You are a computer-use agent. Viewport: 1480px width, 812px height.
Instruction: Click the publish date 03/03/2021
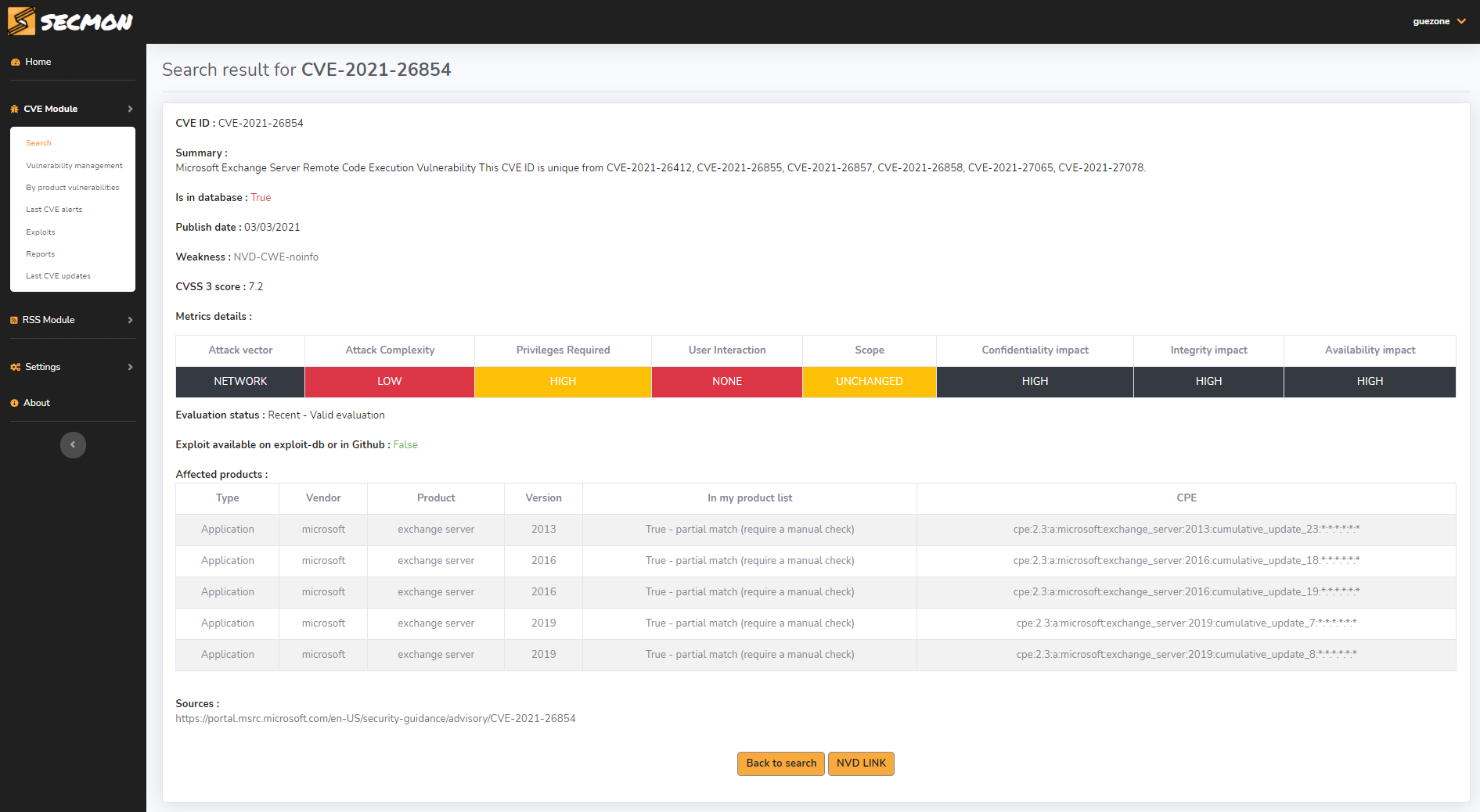(x=272, y=227)
